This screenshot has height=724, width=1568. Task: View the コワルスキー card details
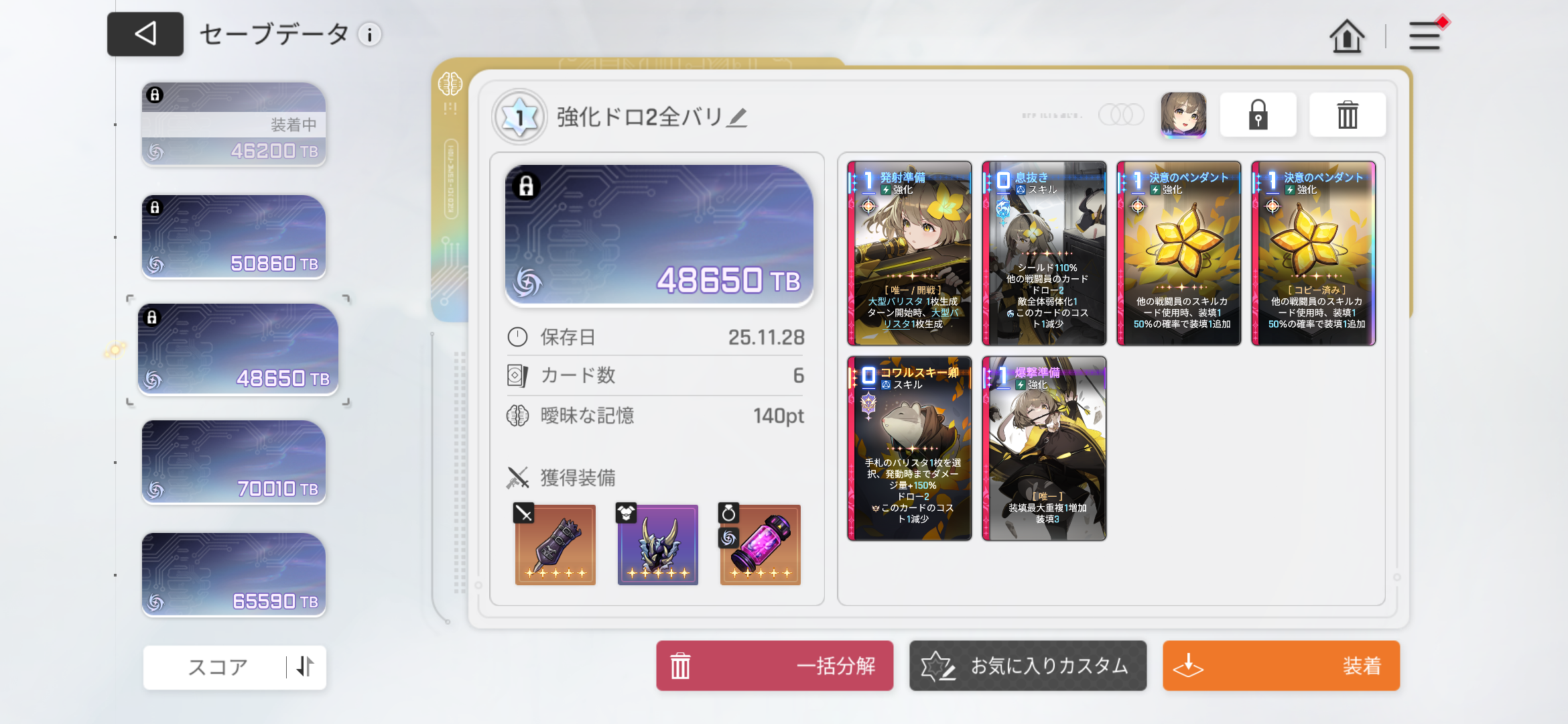point(909,448)
